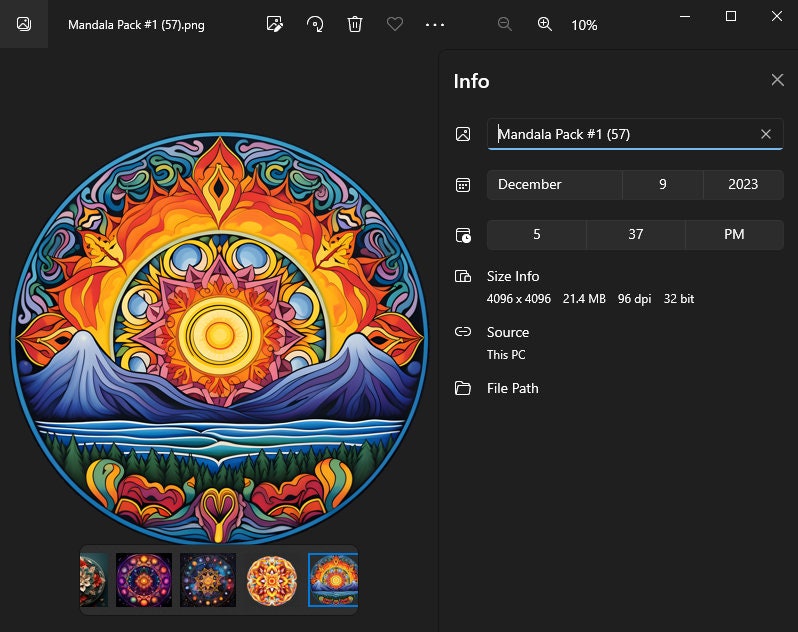This screenshot has width=798, height=632.
Task: Select the hour field showing 5
Action: [x=536, y=235]
